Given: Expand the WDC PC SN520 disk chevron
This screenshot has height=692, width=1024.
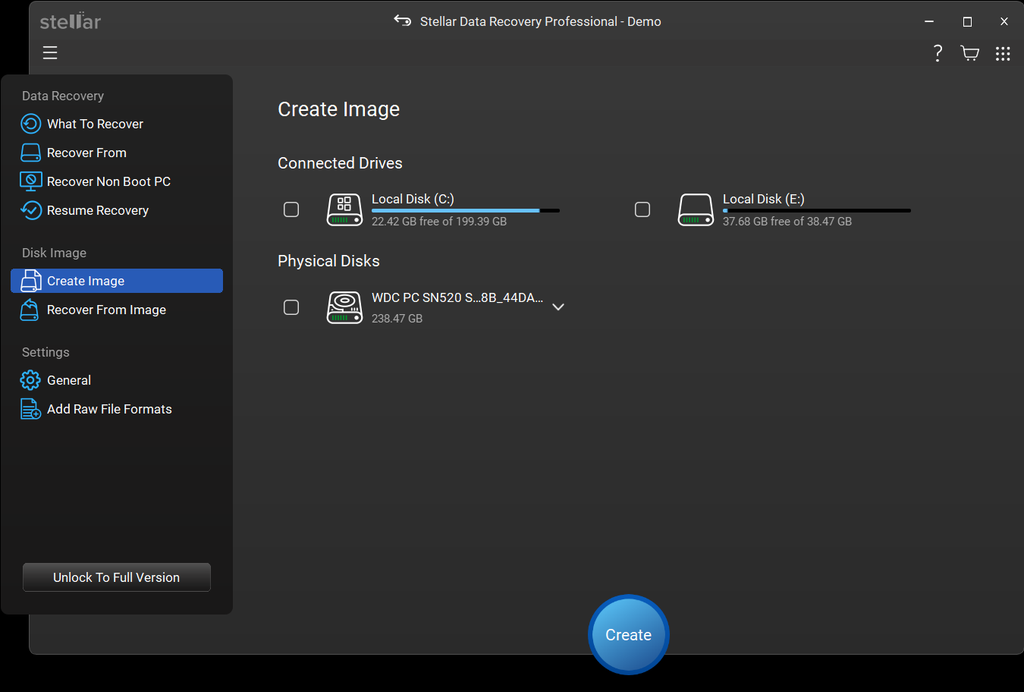Looking at the screenshot, I should tap(558, 307).
